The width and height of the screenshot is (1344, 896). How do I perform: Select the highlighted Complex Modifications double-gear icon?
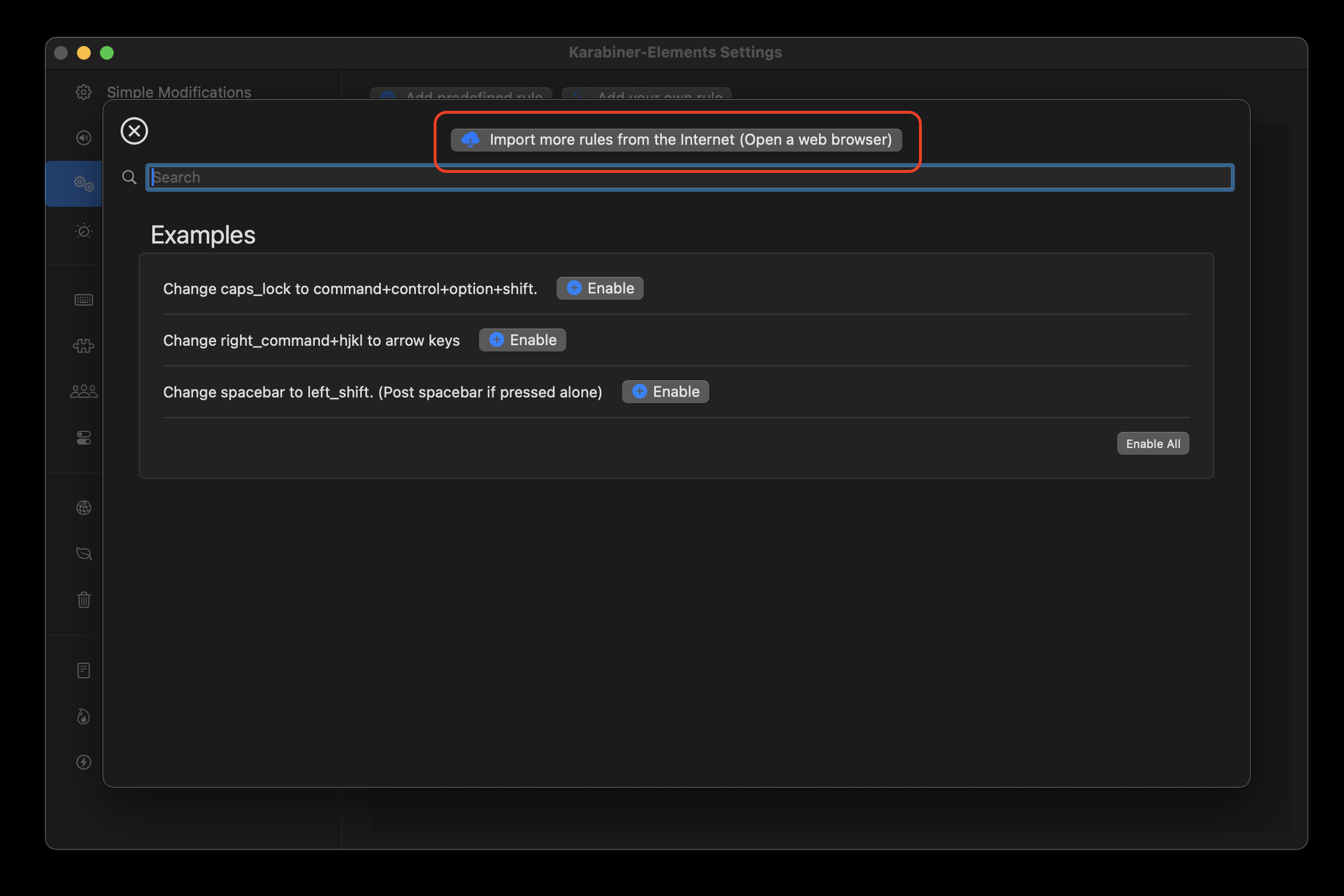click(84, 184)
